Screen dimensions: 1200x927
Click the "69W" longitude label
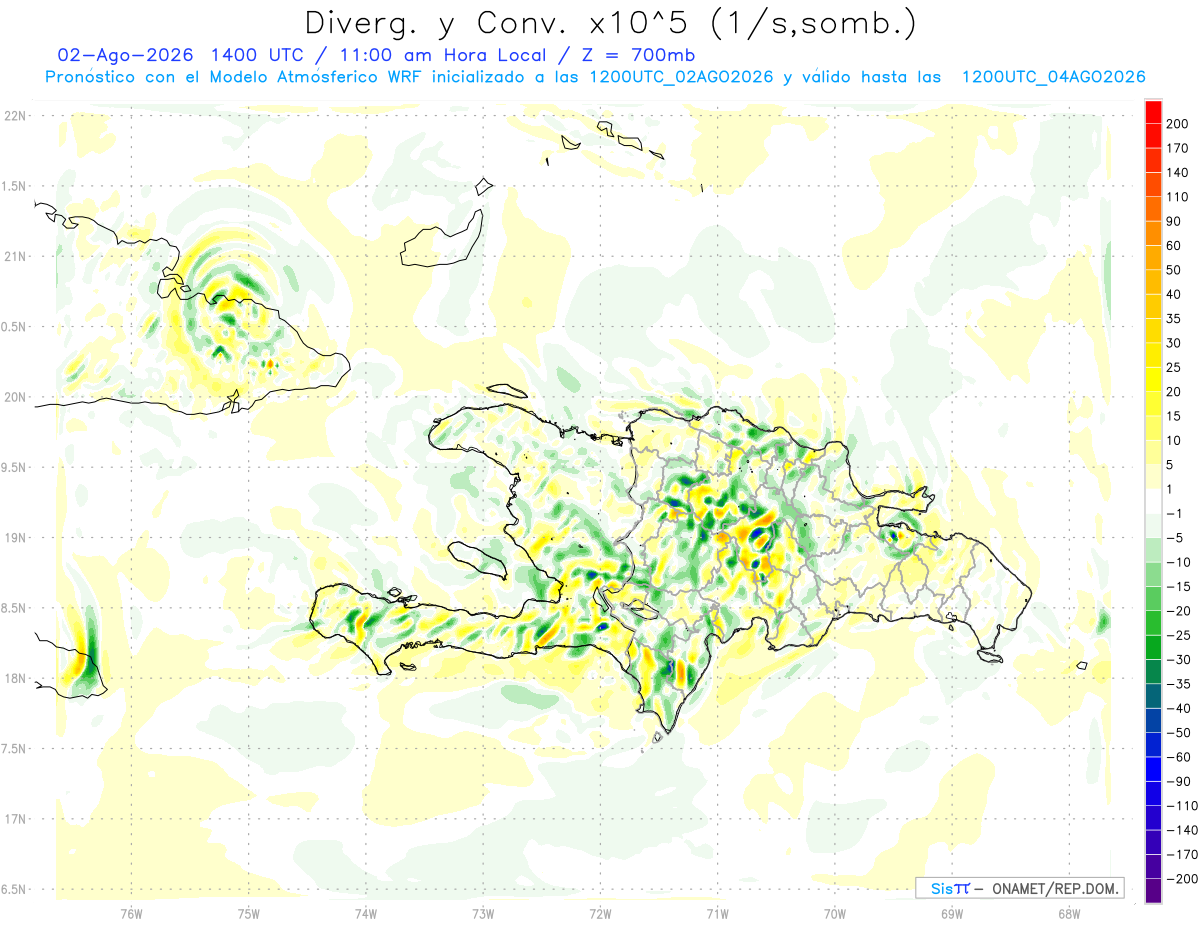pos(952,914)
